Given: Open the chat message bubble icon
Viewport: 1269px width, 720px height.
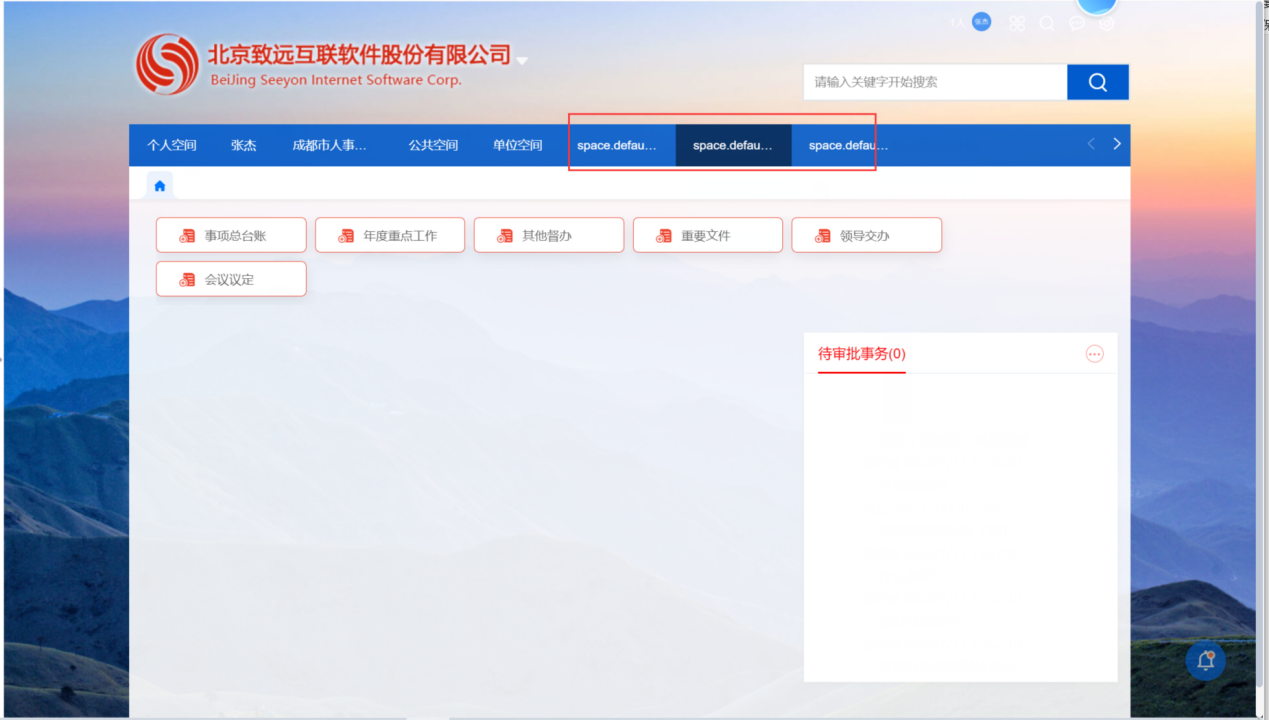Looking at the screenshot, I should 1077,23.
